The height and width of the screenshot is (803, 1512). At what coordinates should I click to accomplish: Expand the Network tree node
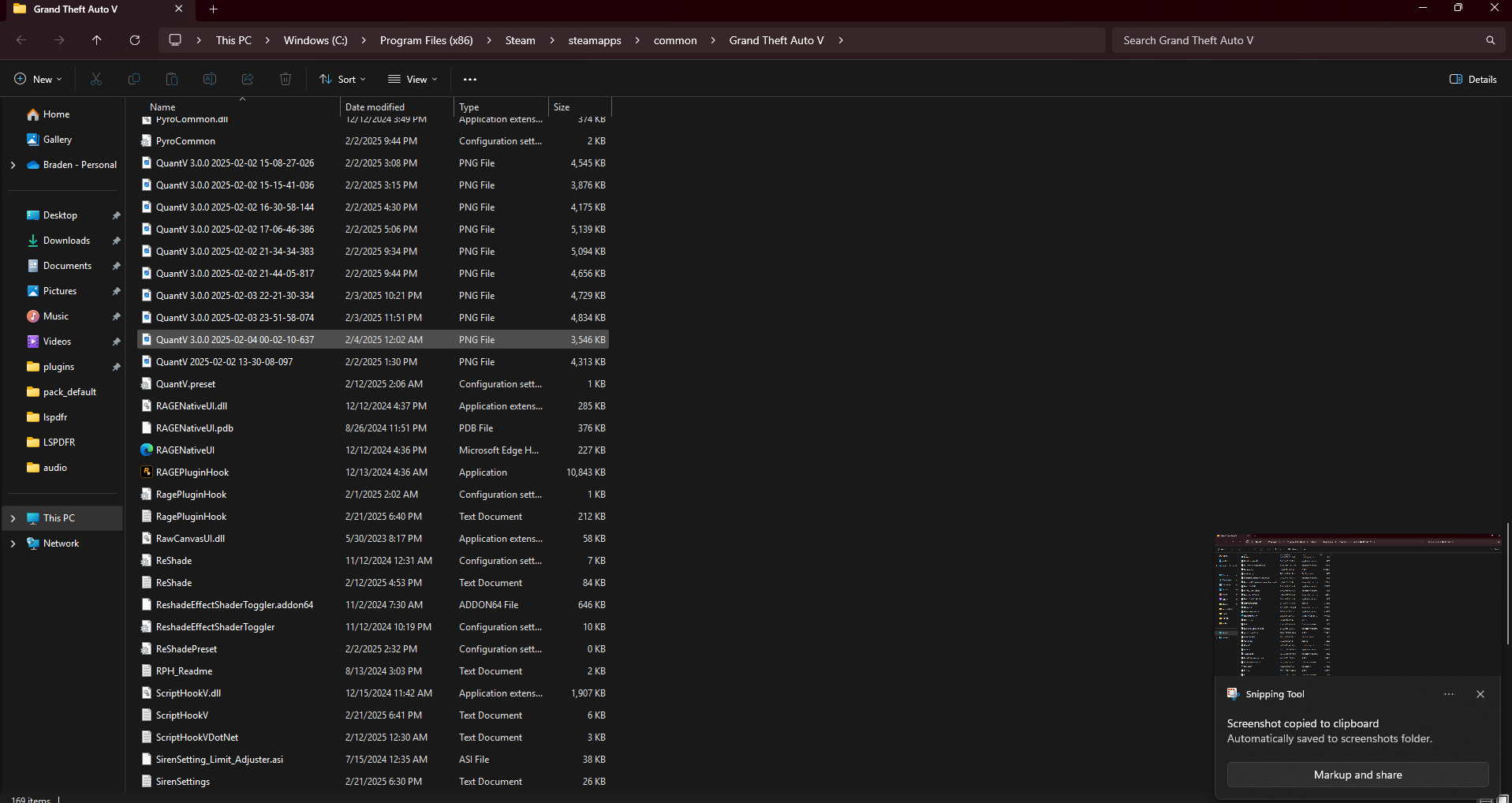(13, 543)
